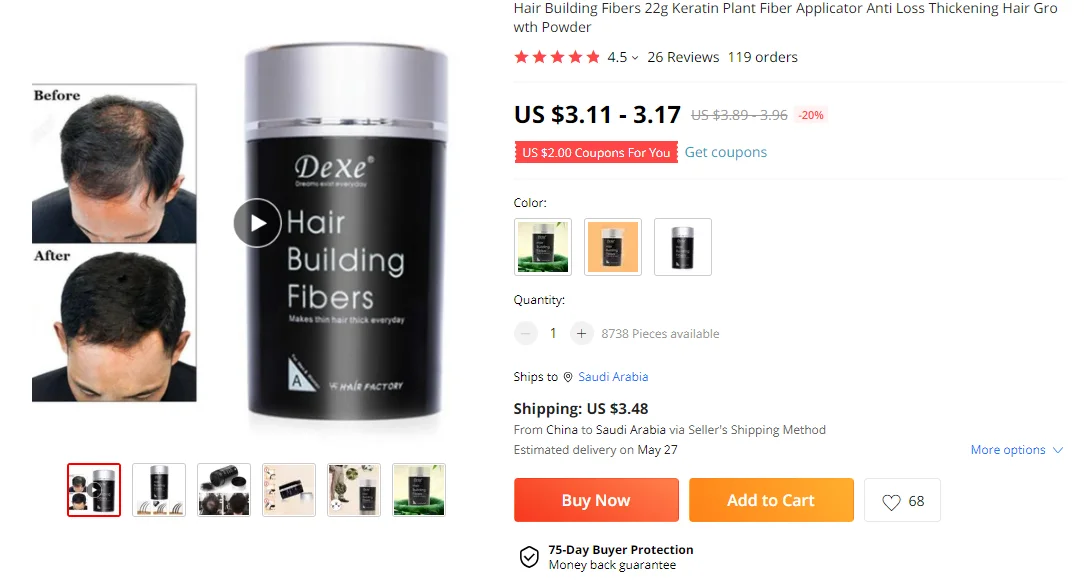Screen dimensions: 1092x583
Task: Click Buy Now button
Action: tap(596, 500)
